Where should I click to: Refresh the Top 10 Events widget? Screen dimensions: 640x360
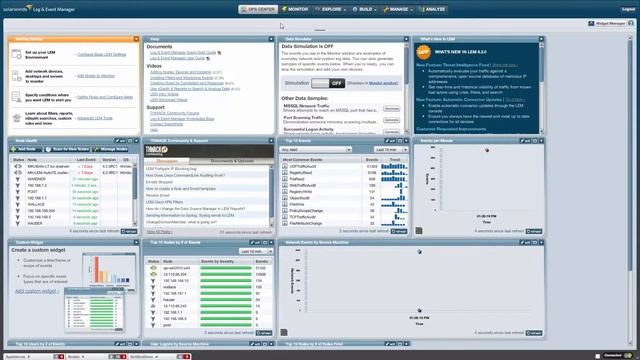(399, 231)
